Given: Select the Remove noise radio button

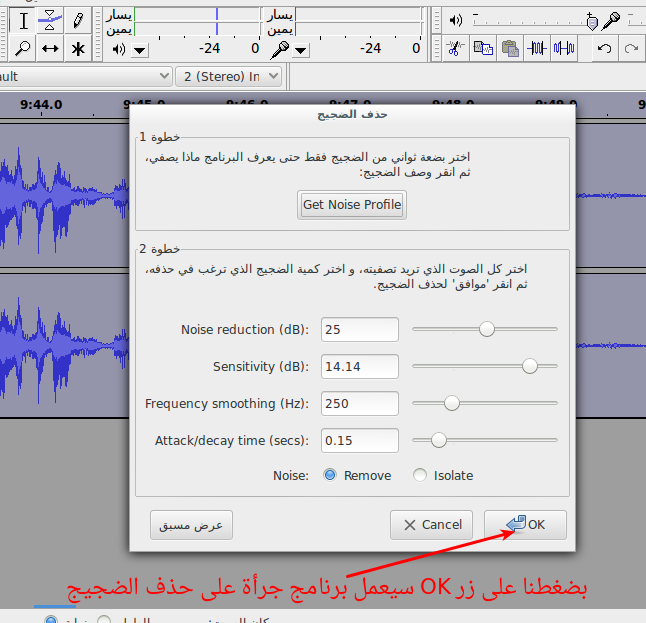Looking at the screenshot, I should click(330, 475).
